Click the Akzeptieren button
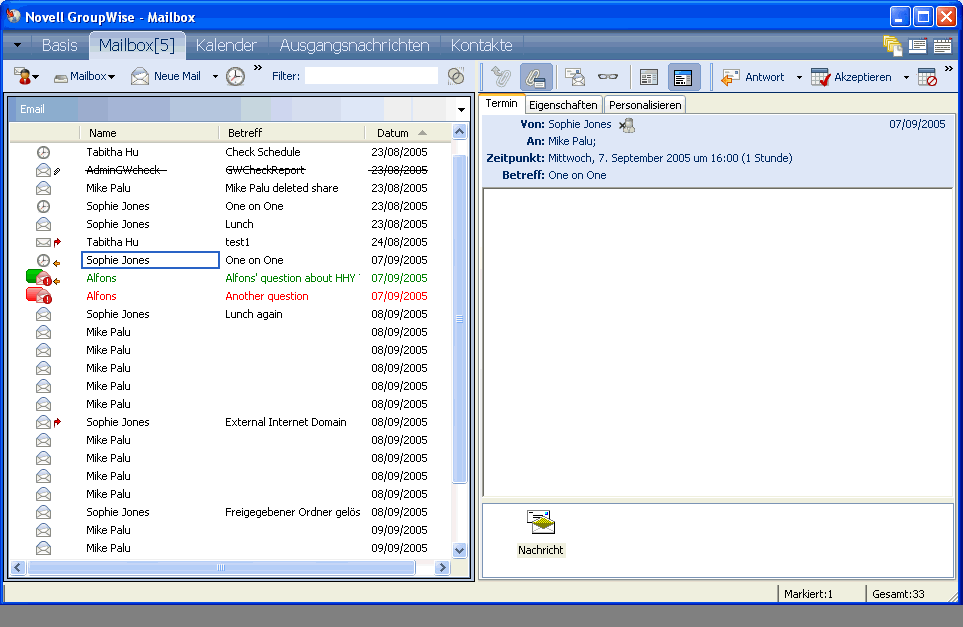The width and height of the screenshot is (963, 627). 852,77
